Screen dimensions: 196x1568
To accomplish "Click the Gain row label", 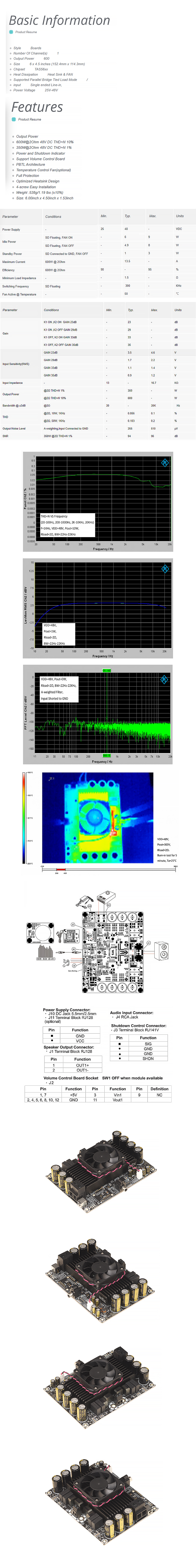I will tap(5, 334).
